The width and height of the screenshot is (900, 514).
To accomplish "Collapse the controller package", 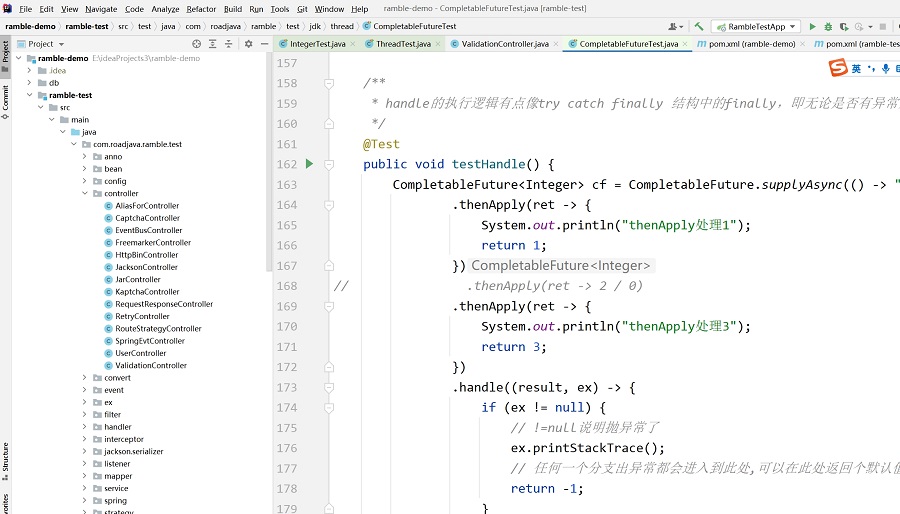I will (84, 193).
